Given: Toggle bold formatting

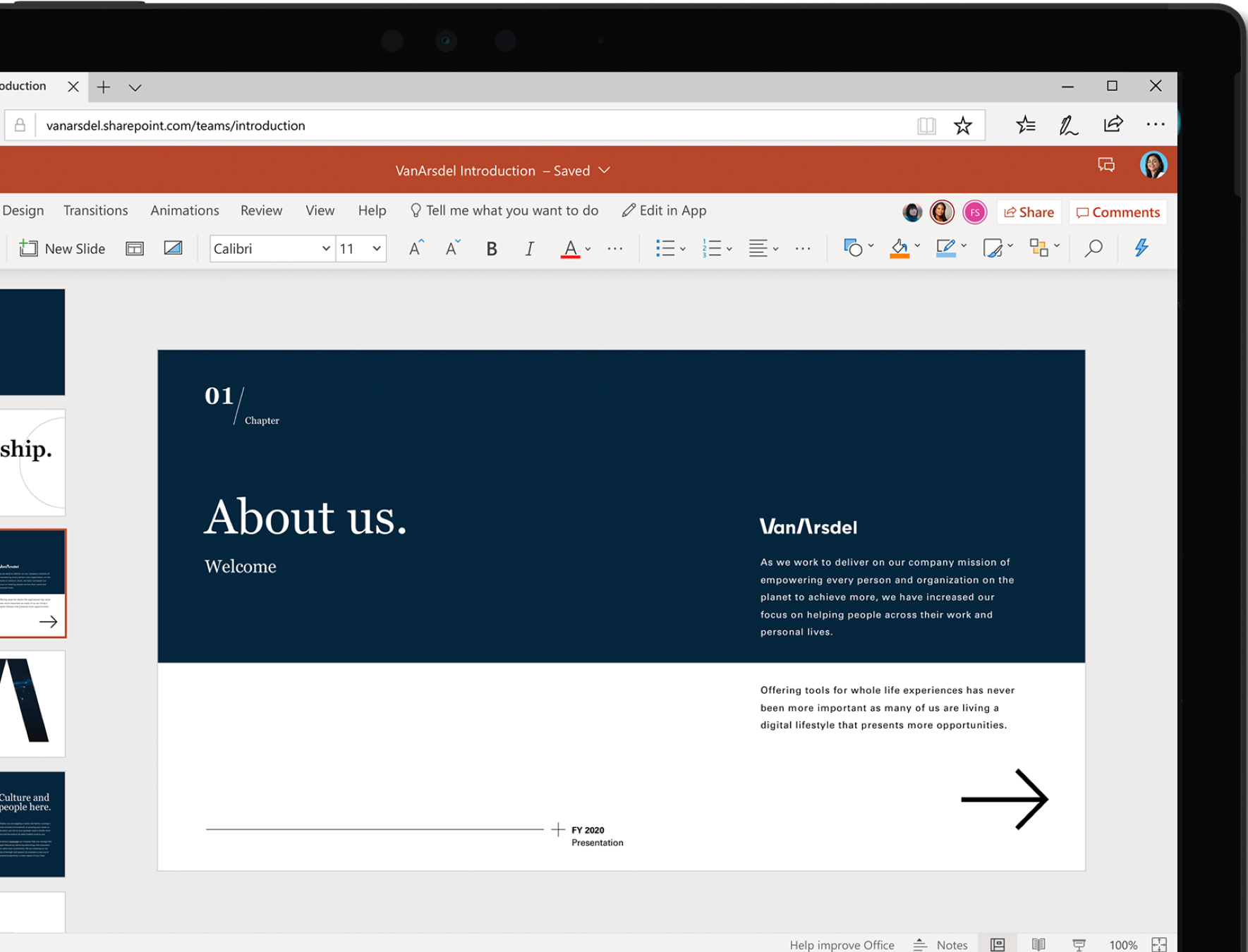Looking at the screenshot, I should [491, 248].
